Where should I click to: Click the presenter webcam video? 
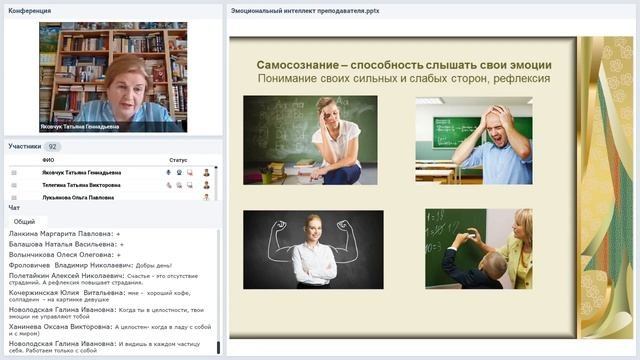(x=113, y=77)
